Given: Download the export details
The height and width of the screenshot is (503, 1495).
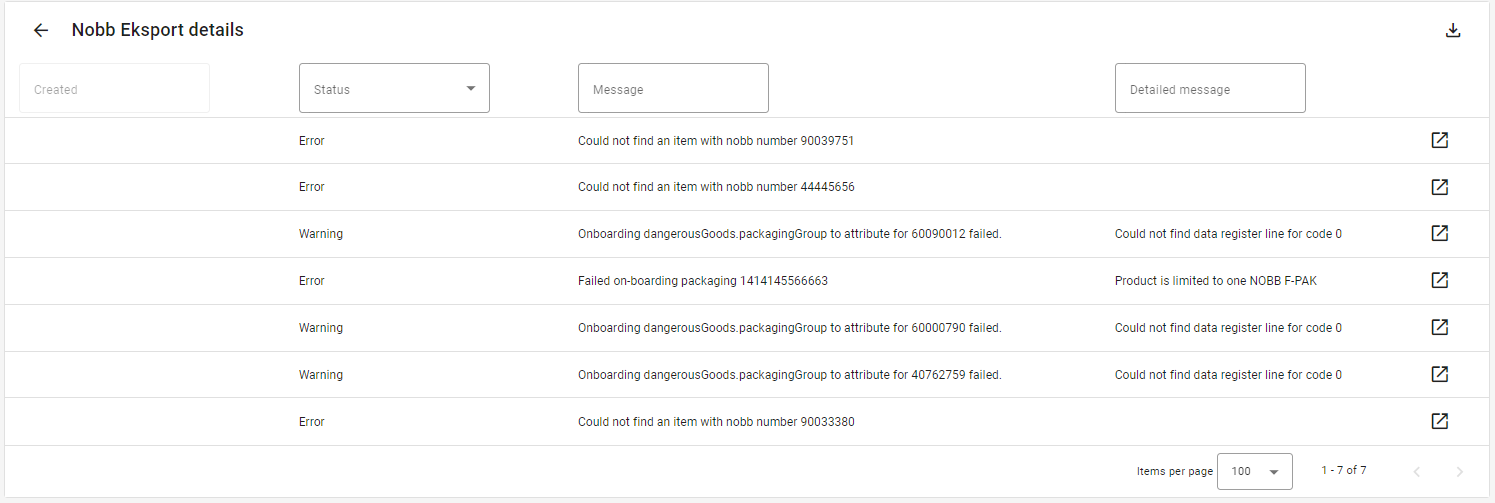Looking at the screenshot, I should [1453, 30].
